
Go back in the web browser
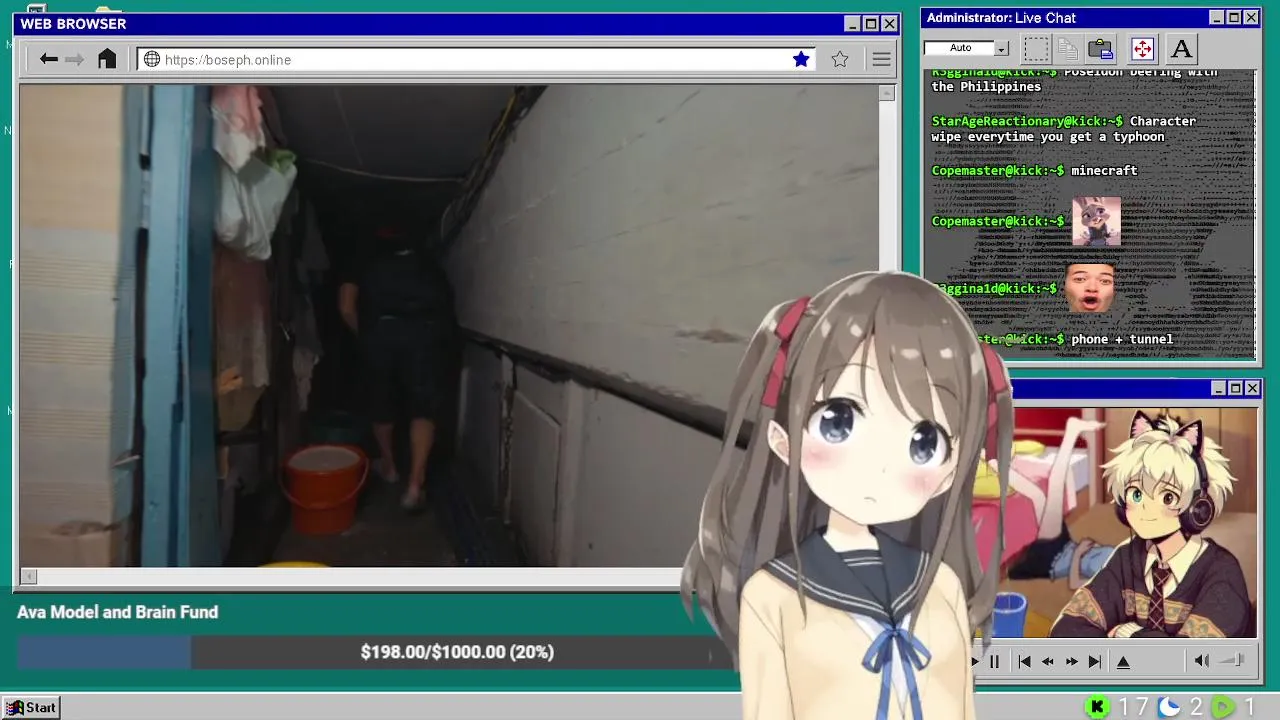[x=48, y=59]
